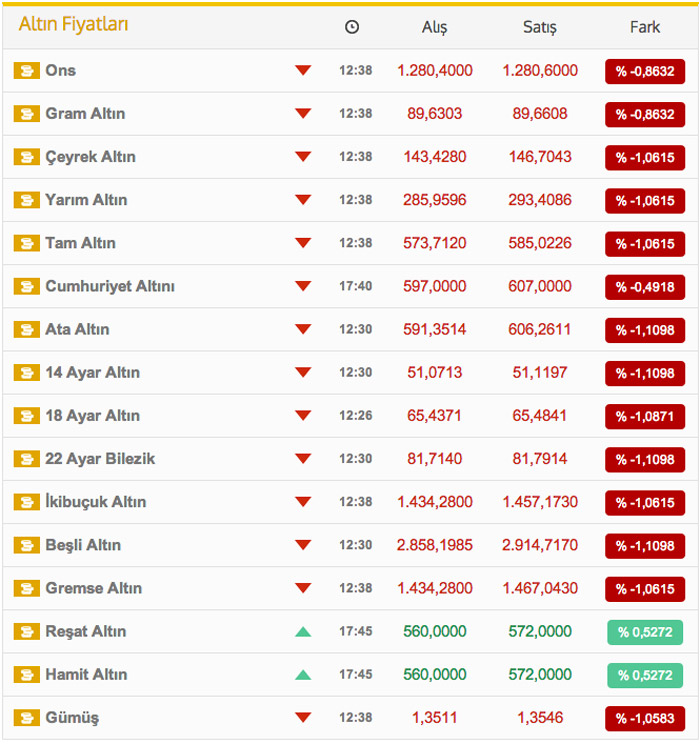The height and width of the screenshot is (744, 700).
Task: Click the red down arrow for Gram Altın
Action: [x=303, y=113]
